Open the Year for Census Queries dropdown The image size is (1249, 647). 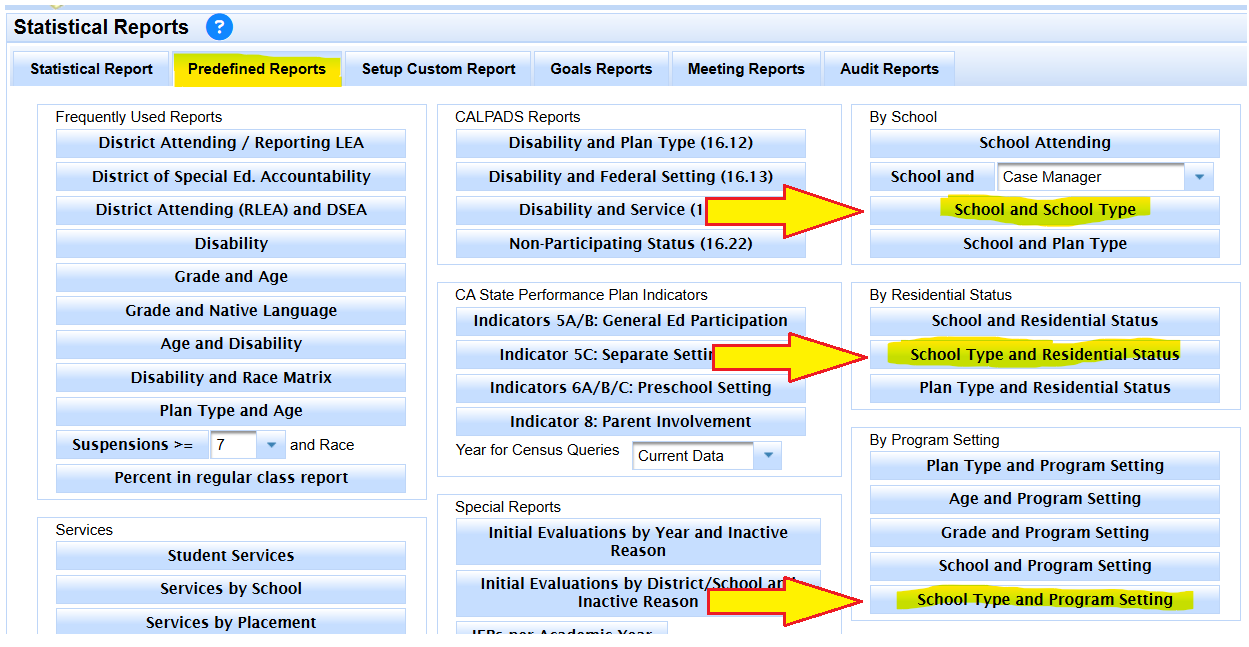click(x=767, y=456)
